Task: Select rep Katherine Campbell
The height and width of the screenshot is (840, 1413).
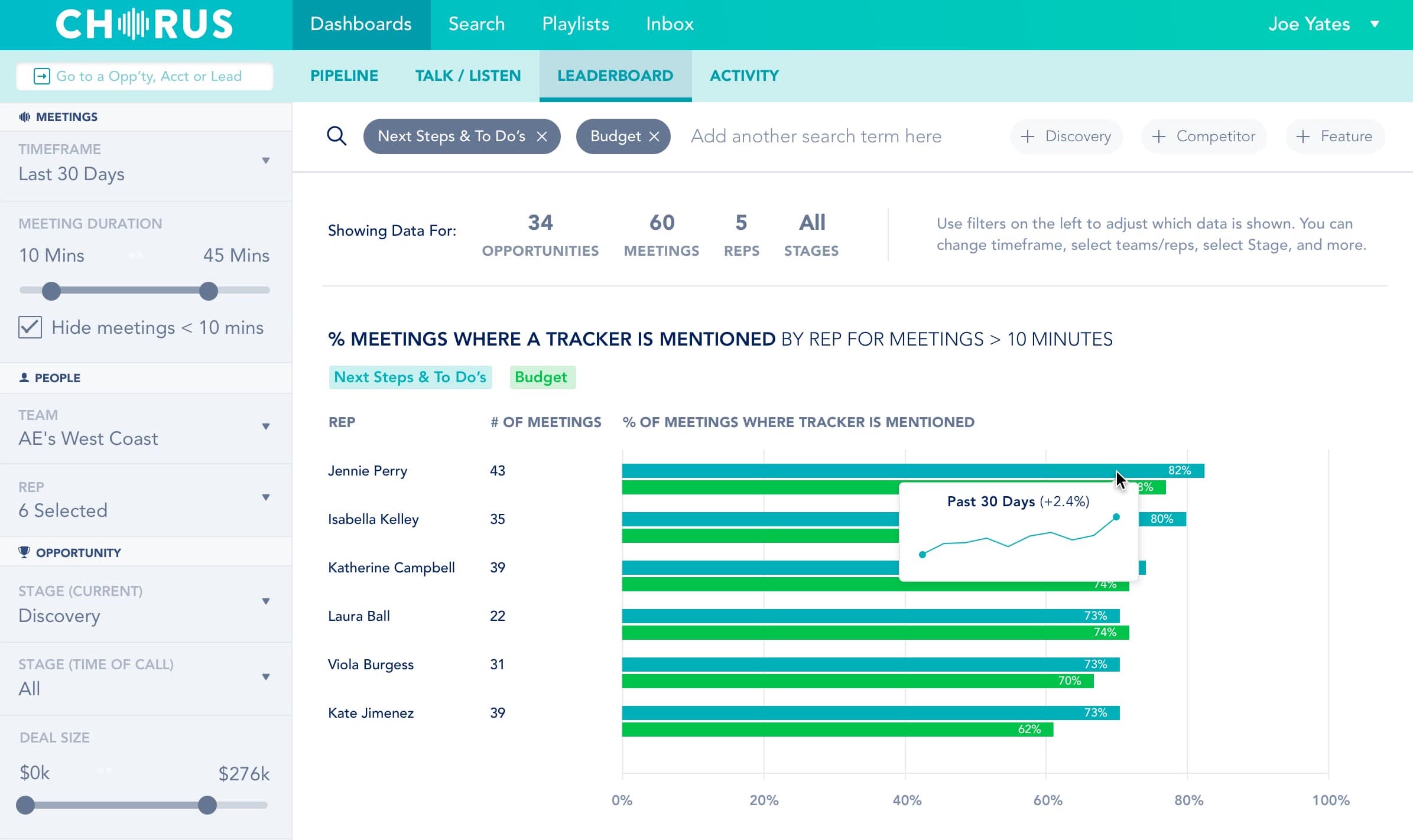Action: tap(391, 568)
